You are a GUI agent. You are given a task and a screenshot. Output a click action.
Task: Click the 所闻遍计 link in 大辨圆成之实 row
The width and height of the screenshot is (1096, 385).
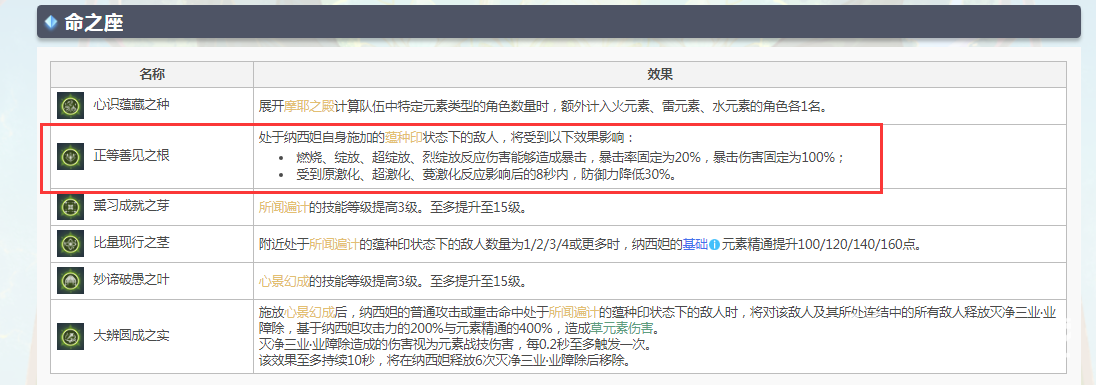coord(573,311)
